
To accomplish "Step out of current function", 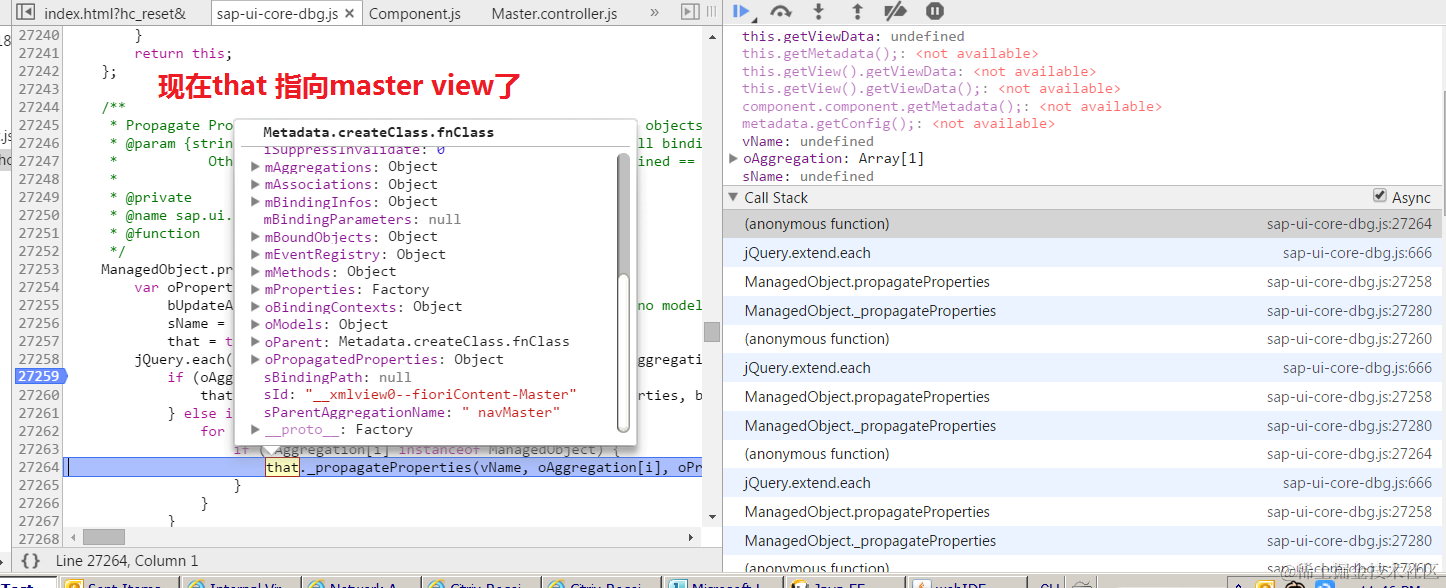I will (x=857, y=12).
